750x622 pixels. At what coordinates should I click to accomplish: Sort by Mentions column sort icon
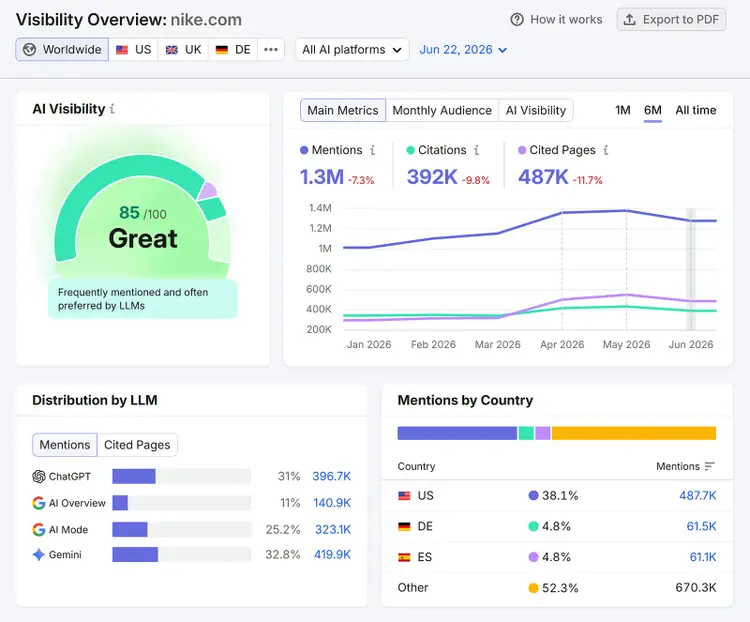click(710, 466)
